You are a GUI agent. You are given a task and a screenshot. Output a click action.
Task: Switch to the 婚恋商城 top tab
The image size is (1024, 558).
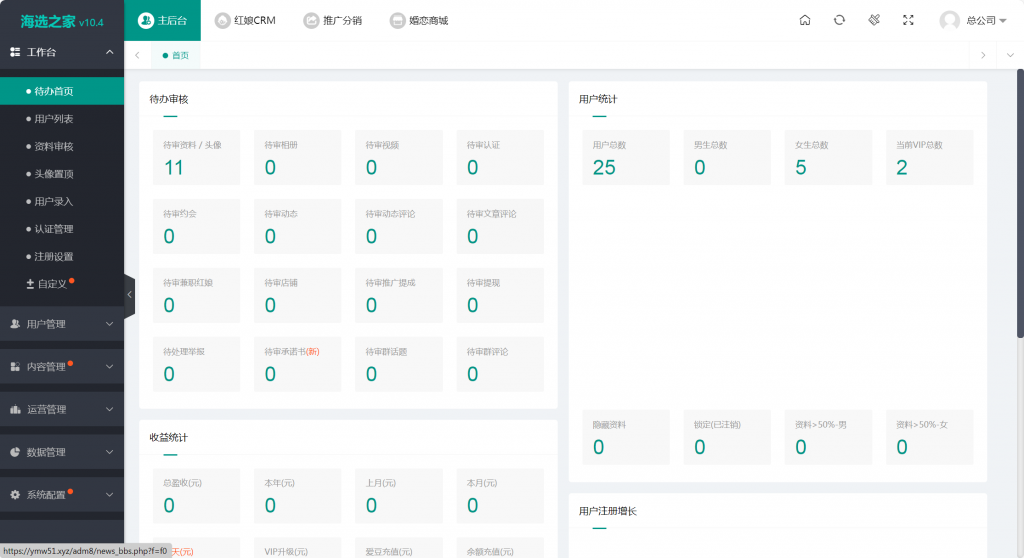pyautogui.click(x=419, y=20)
